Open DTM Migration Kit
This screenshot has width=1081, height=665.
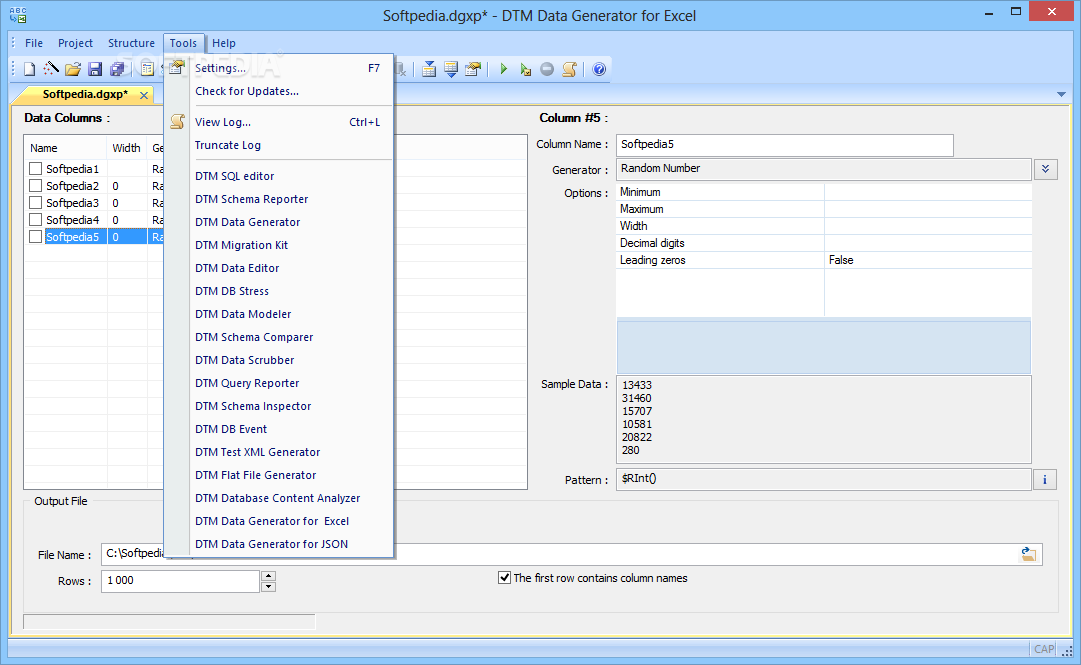coord(279,245)
